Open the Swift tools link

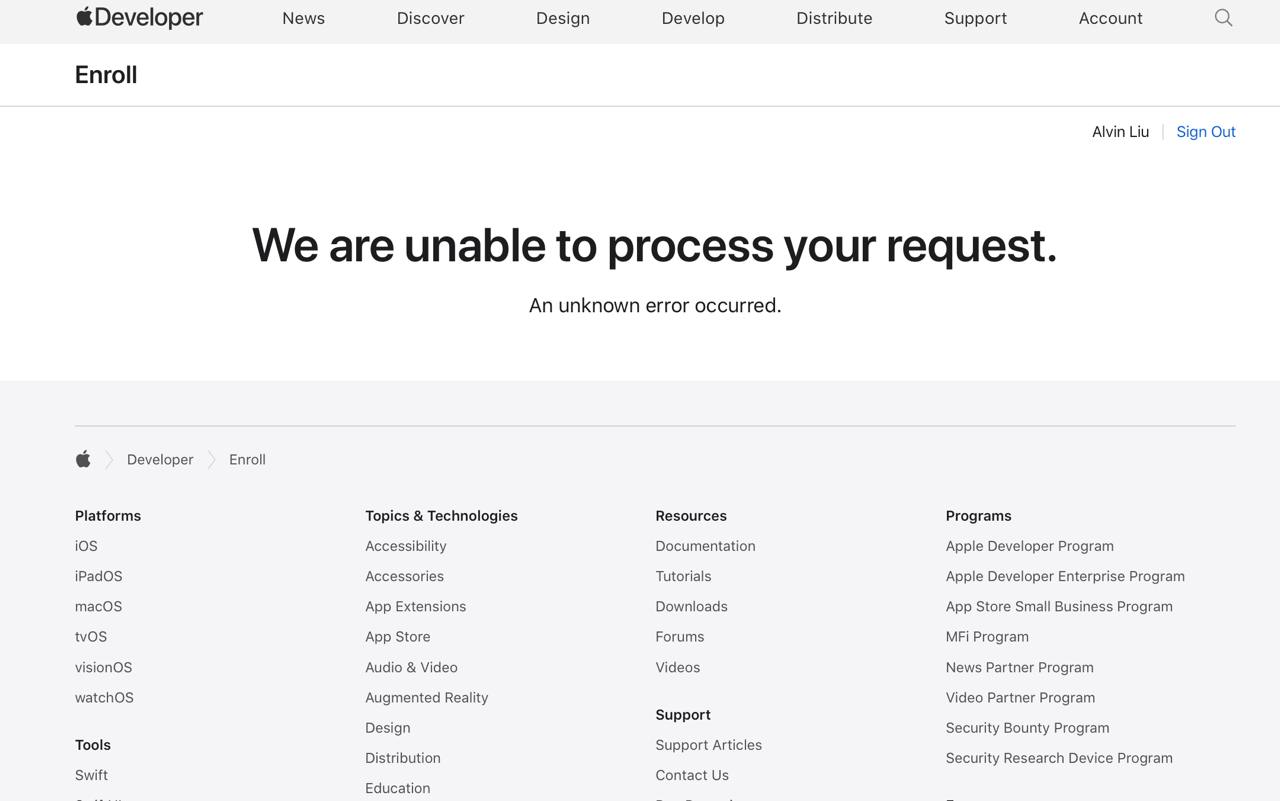tap(91, 775)
